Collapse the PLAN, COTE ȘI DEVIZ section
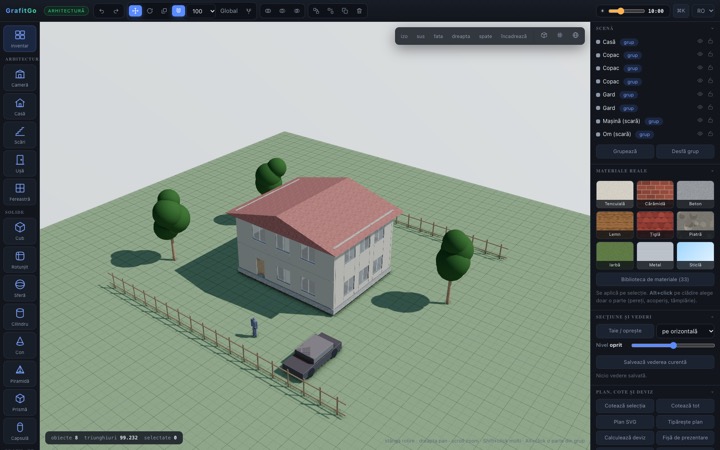Screen dimensions: 720x450 [712, 392]
